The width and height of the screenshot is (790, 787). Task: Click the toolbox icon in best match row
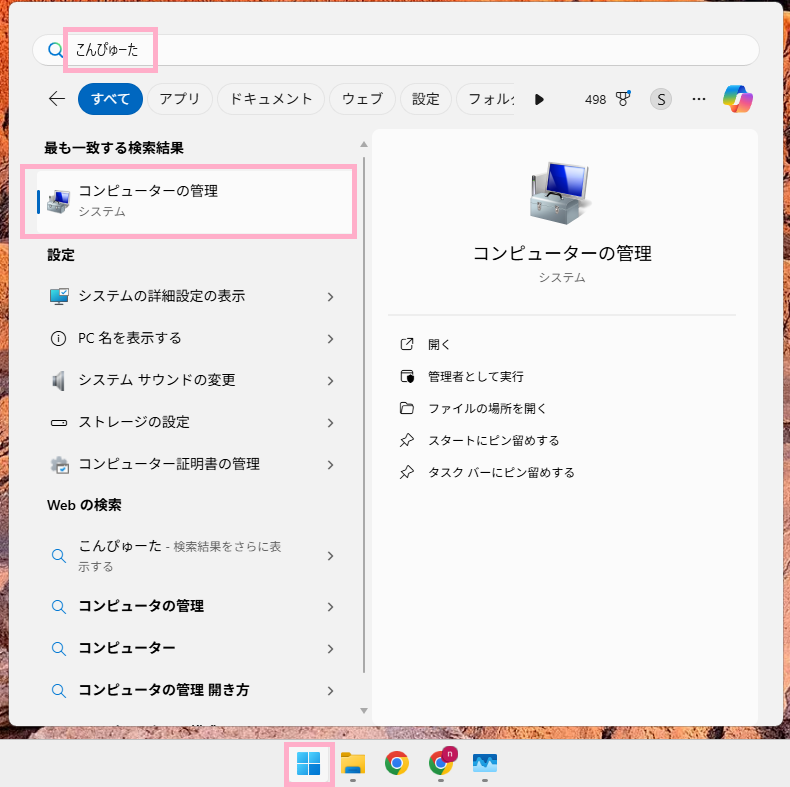(x=59, y=202)
